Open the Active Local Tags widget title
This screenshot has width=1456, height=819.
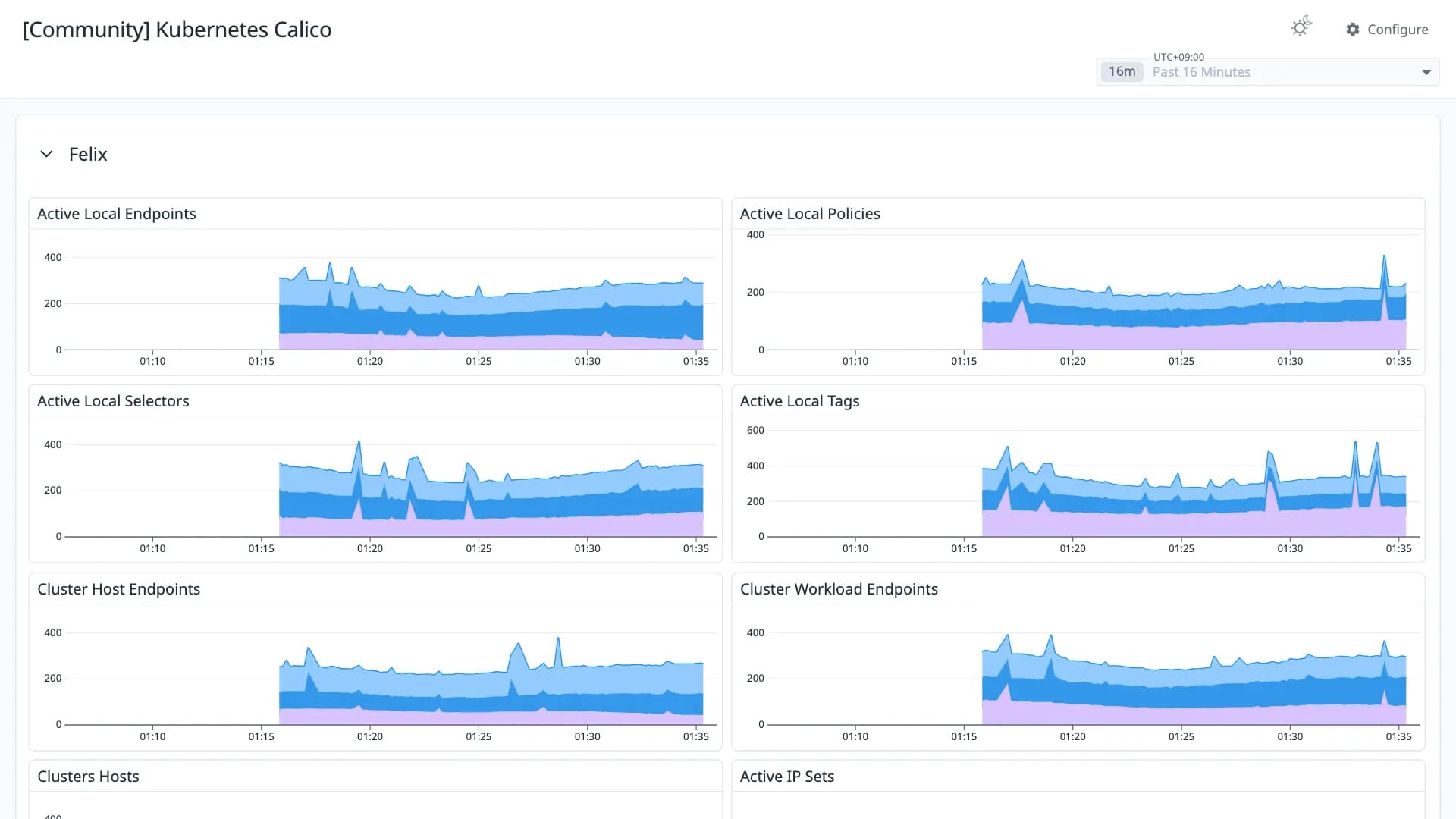coord(799,401)
